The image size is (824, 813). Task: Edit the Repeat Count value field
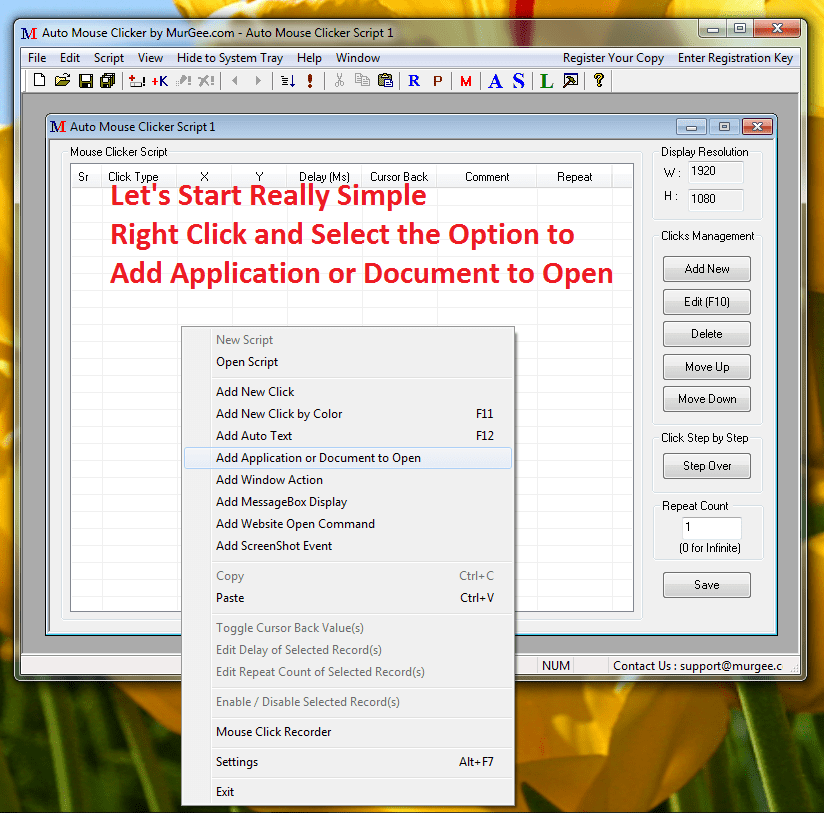pos(710,525)
